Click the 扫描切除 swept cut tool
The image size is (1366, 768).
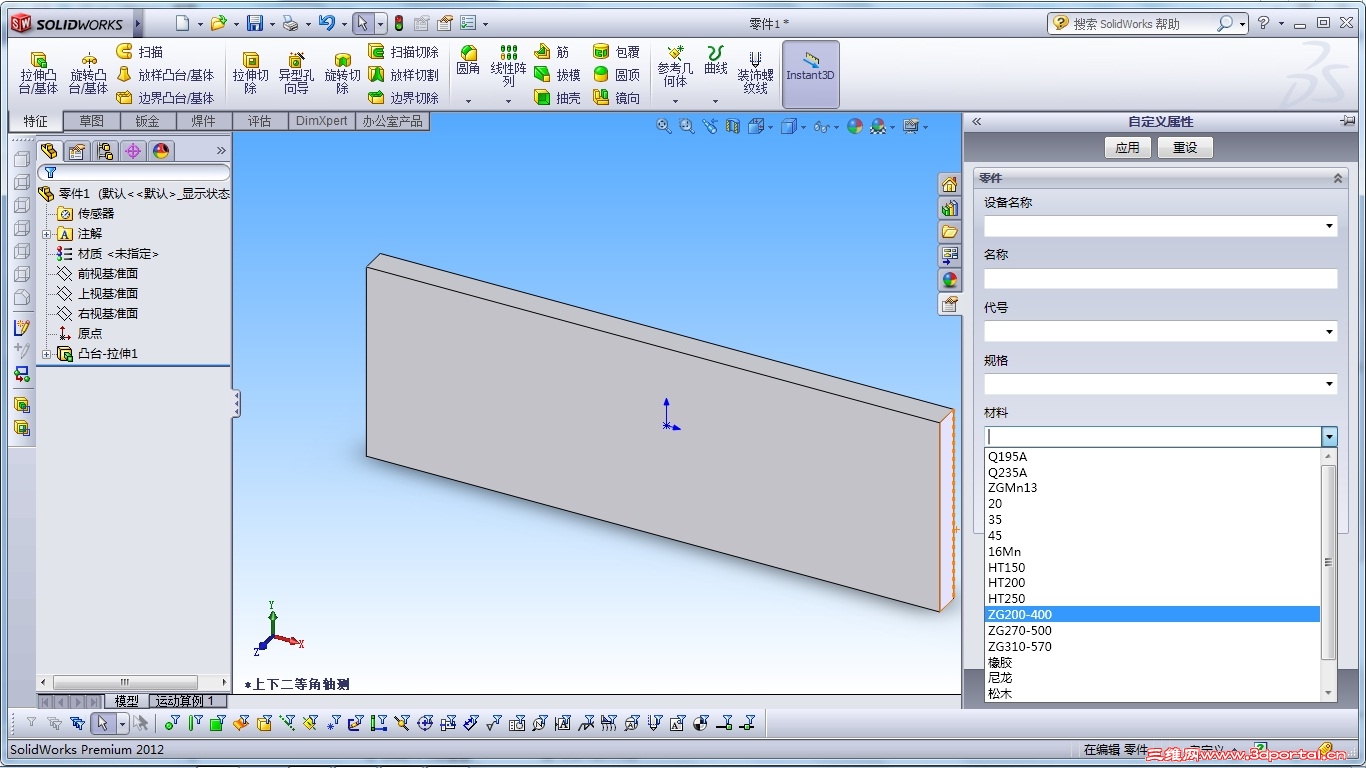tap(403, 52)
